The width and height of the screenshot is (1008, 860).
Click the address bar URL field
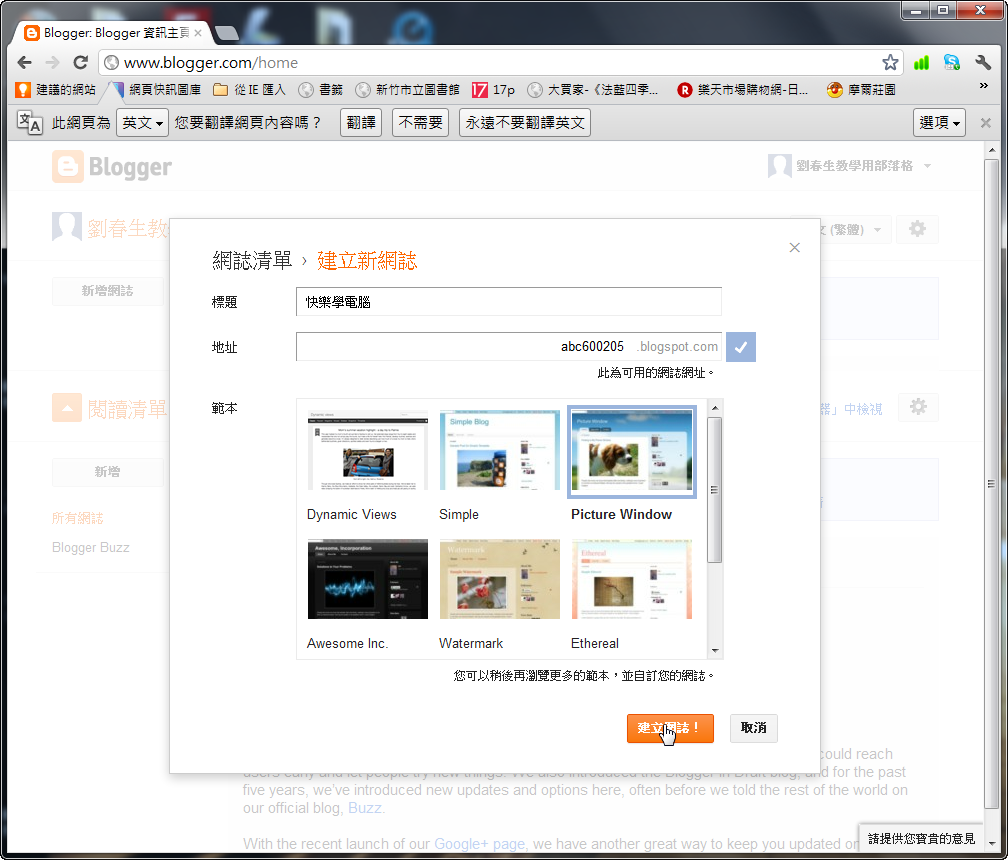point(500,62)
